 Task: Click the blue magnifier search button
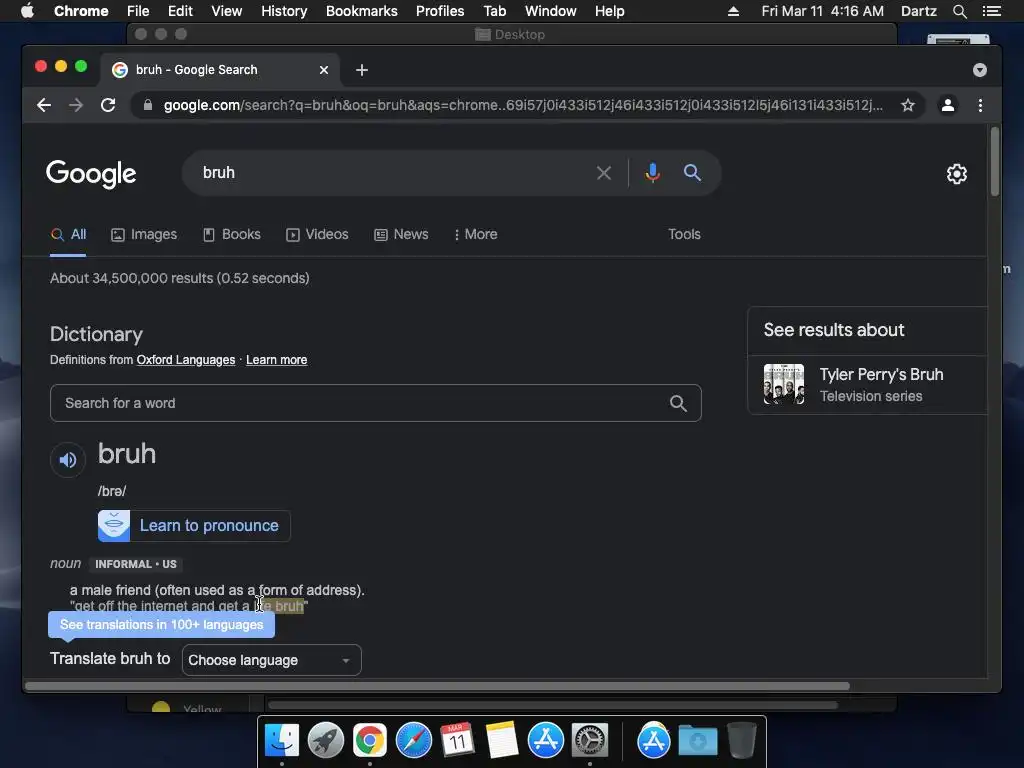(x=692, y=173)
